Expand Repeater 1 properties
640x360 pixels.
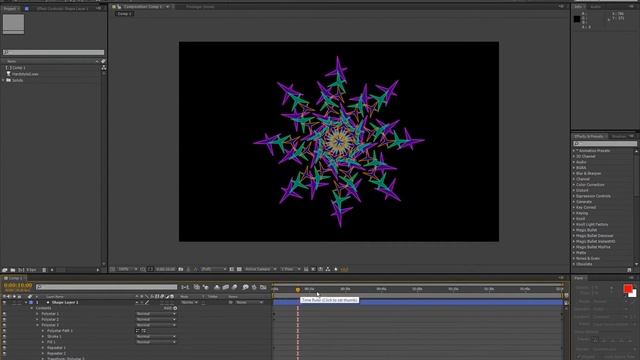click(x=43, y=348)
